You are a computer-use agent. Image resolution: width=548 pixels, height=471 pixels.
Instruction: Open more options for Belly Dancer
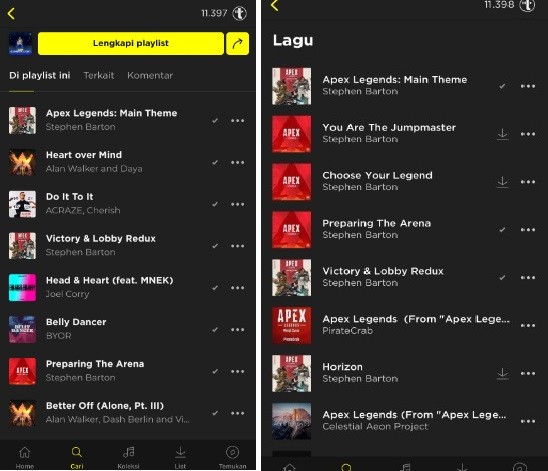(238, 329)
